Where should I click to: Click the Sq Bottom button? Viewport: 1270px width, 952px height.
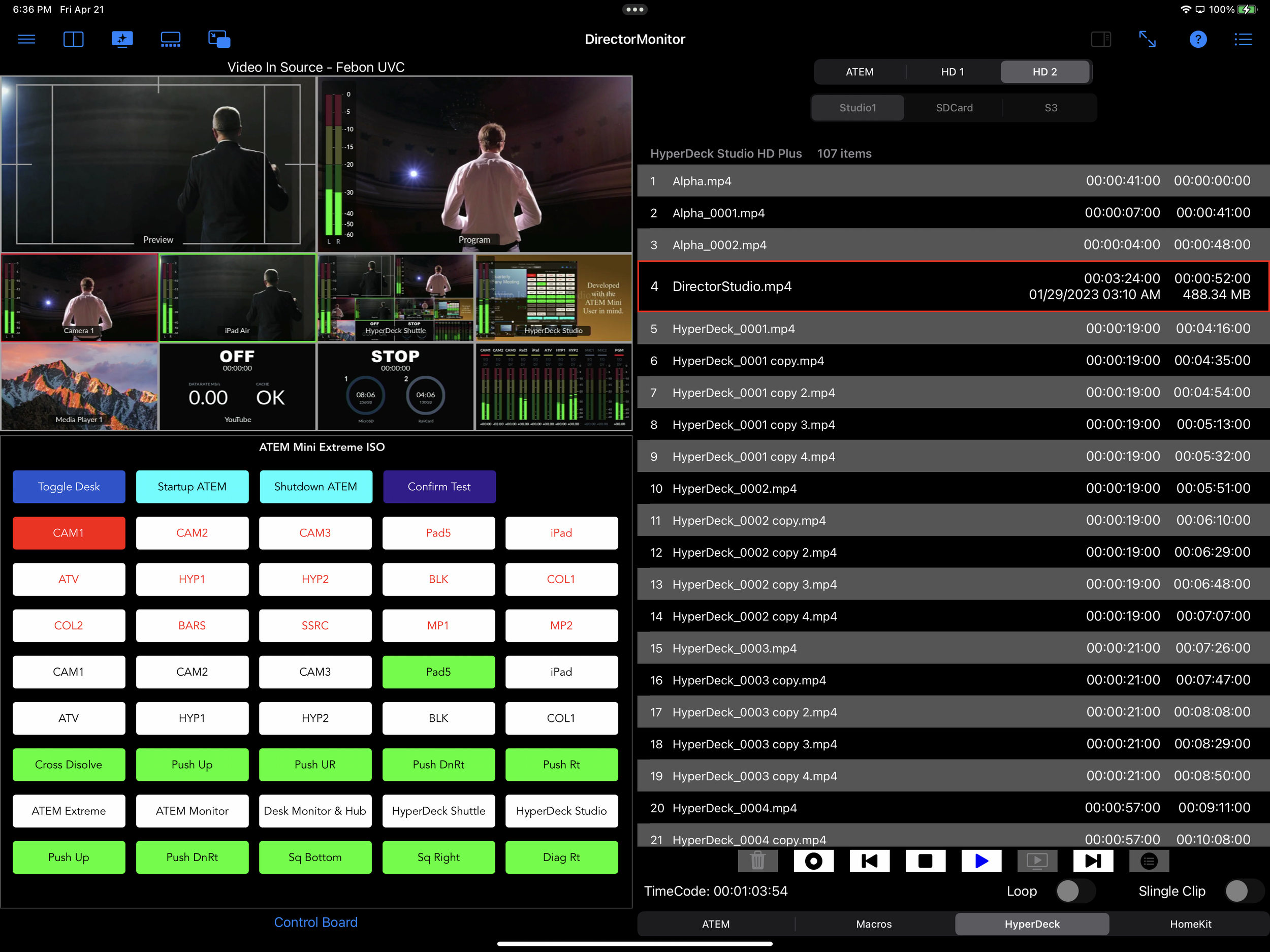(x=315, y=858)
